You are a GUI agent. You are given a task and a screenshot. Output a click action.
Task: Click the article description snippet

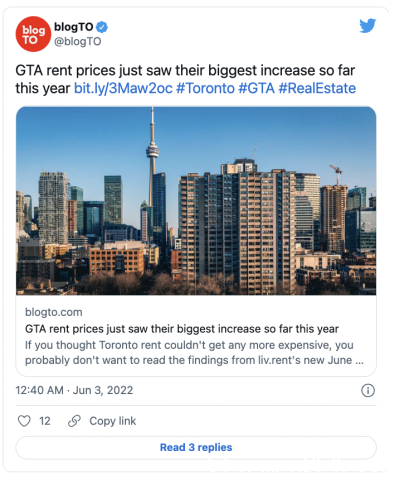pos(194,353)
